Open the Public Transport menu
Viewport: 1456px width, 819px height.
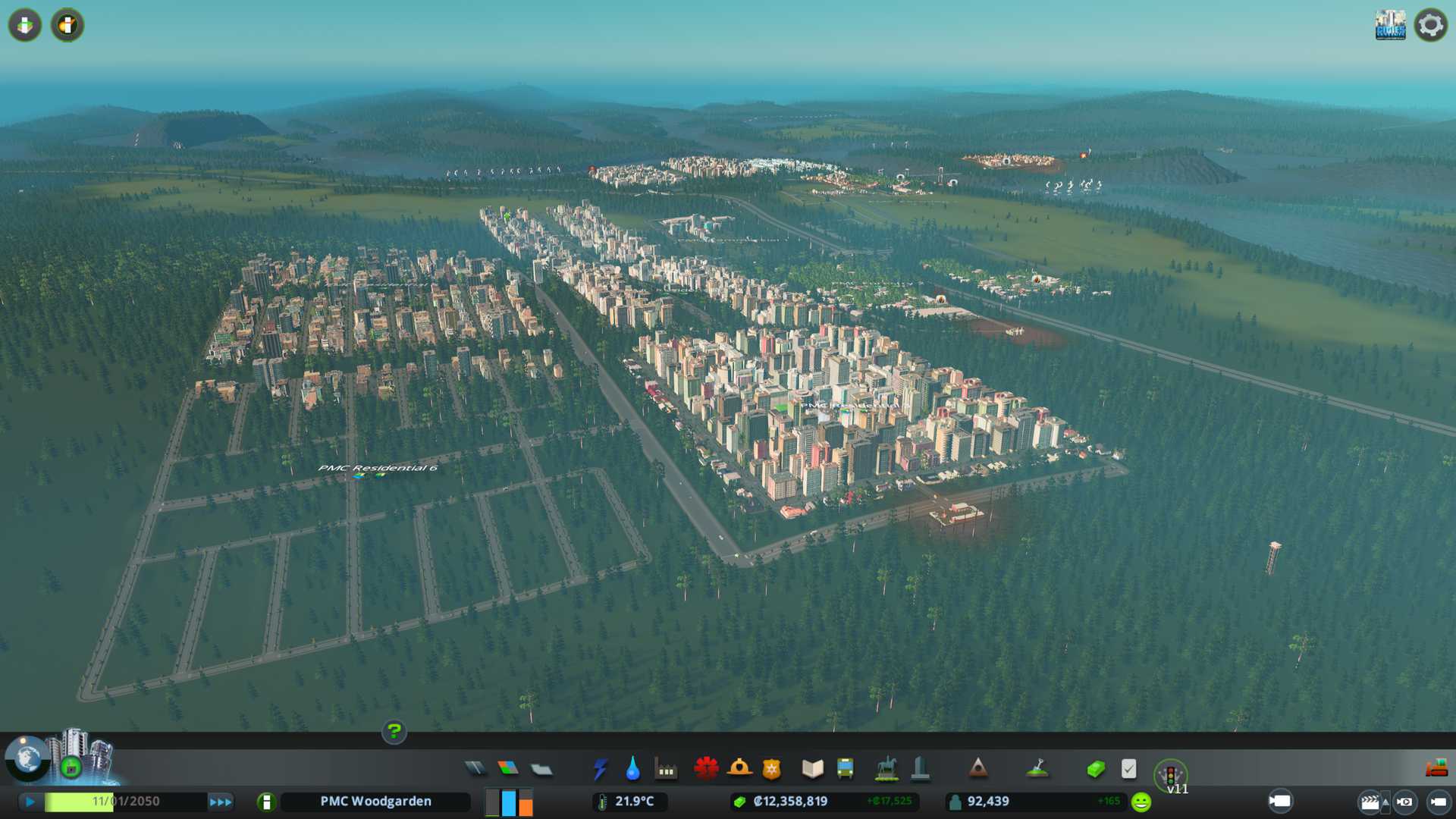coord(845,769)
